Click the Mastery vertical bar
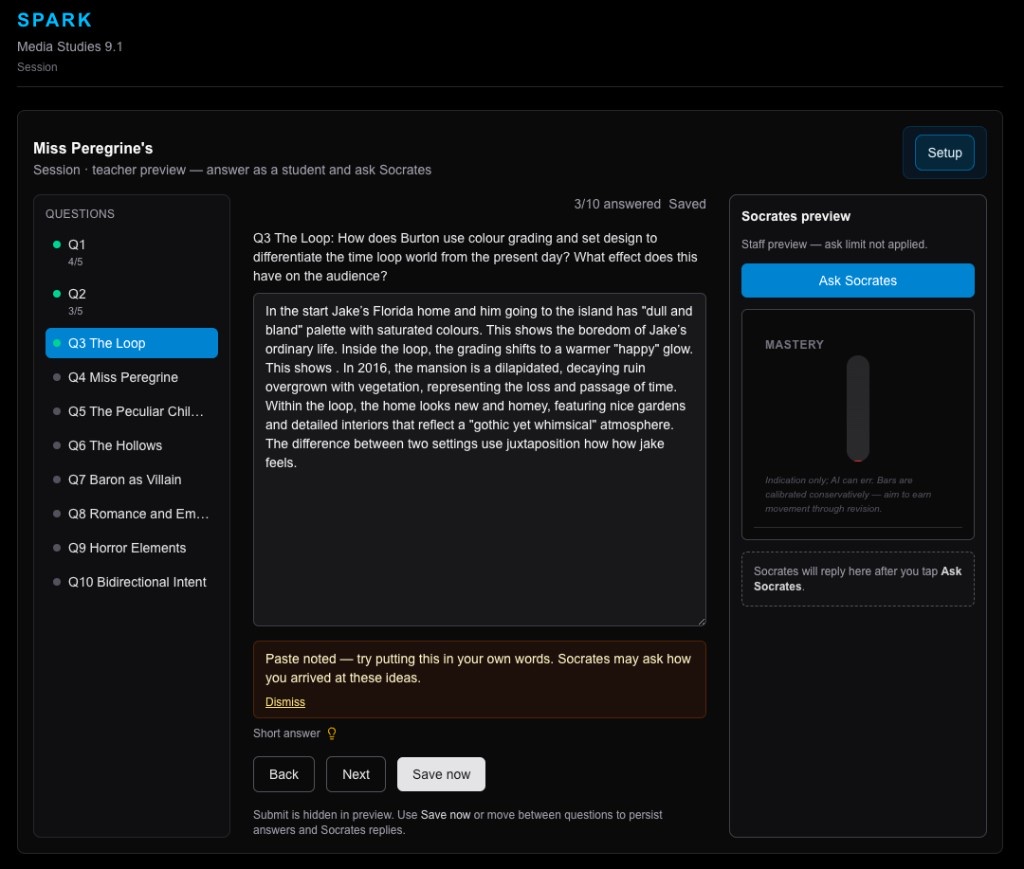1024x869 pixels. [857, 409]
